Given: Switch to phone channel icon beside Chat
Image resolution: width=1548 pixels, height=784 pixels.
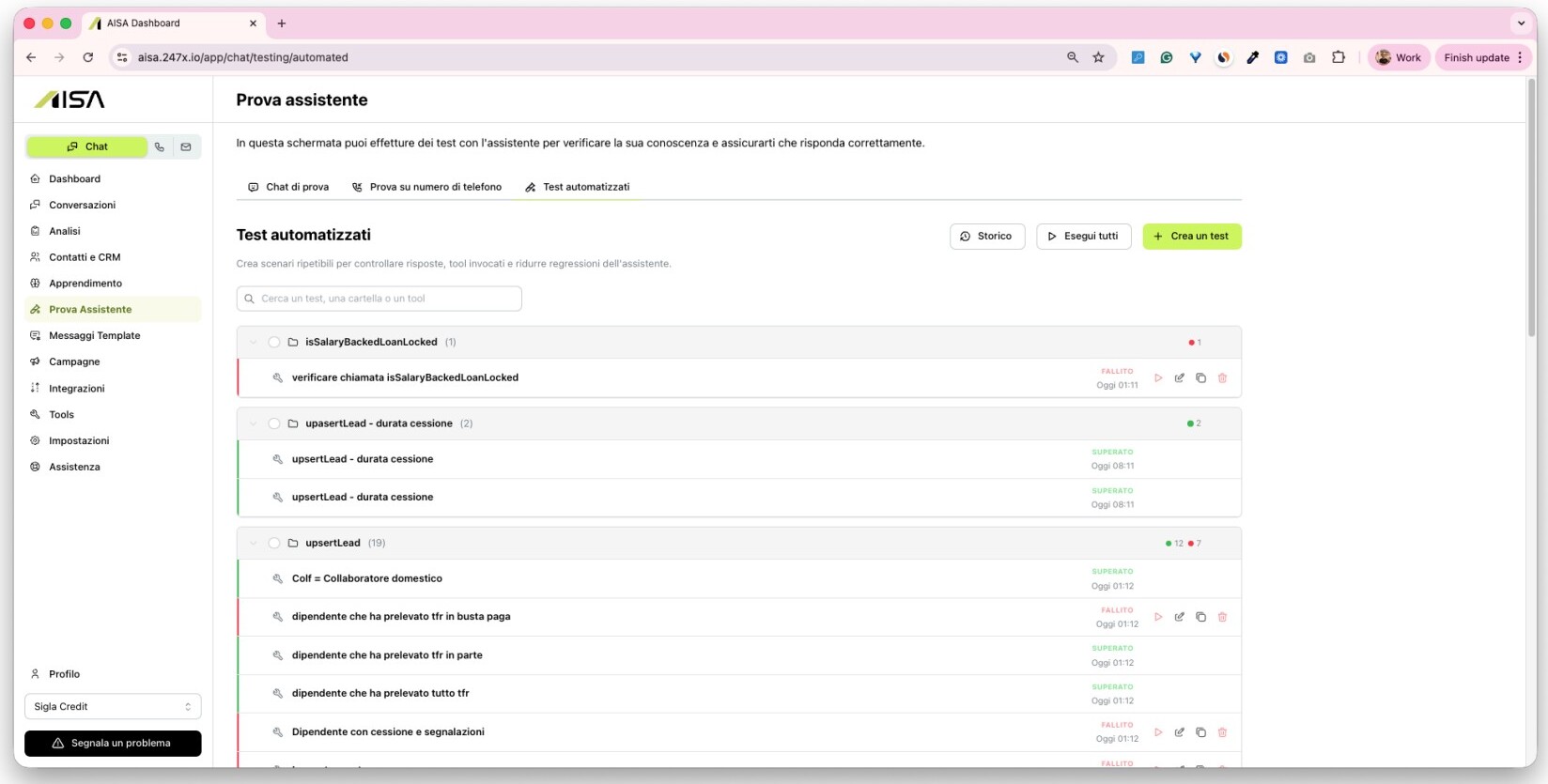Looking at the screenshot, I should click(x=160, y=146).
